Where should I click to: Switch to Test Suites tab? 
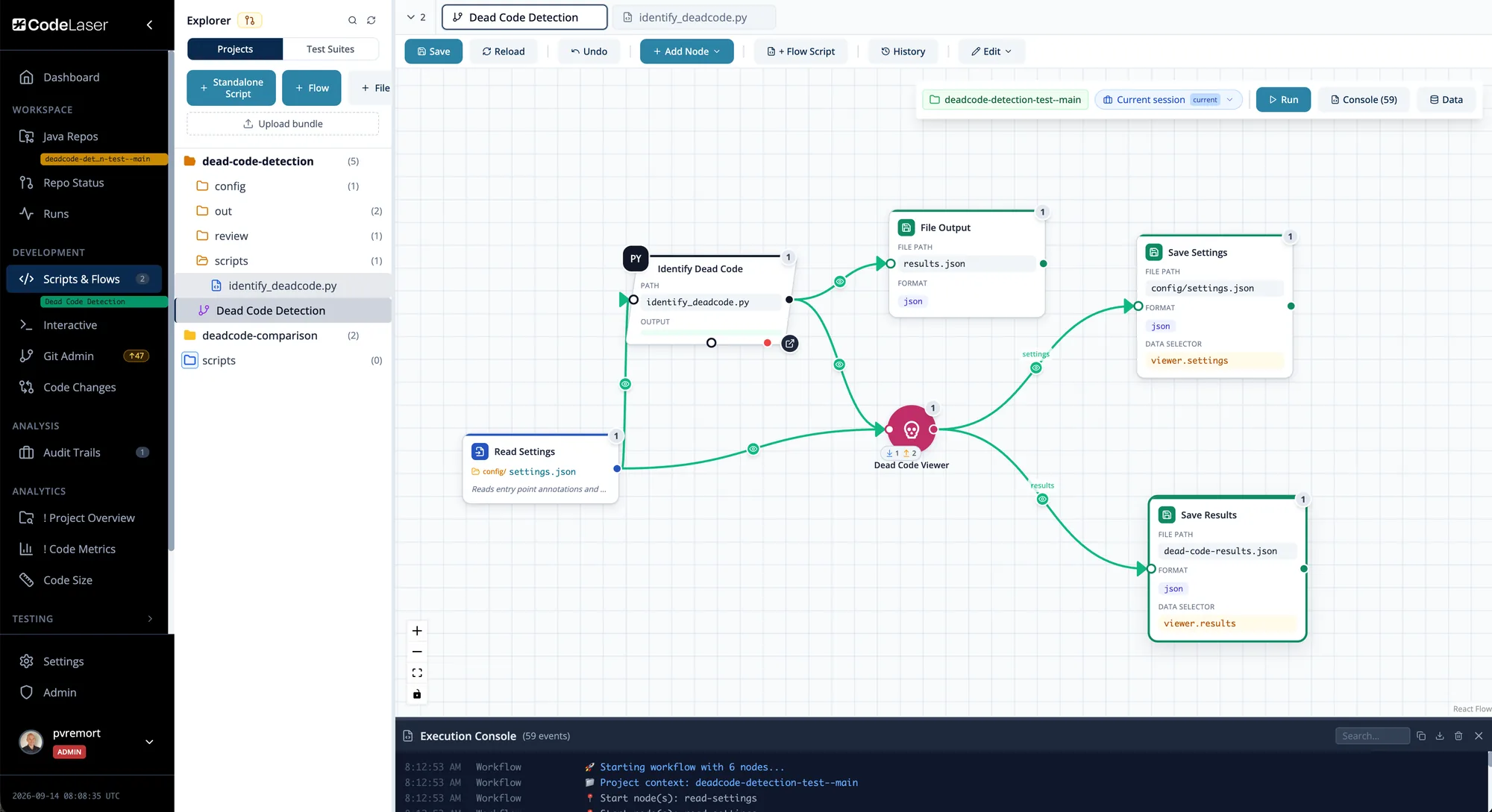pos(330,49)
